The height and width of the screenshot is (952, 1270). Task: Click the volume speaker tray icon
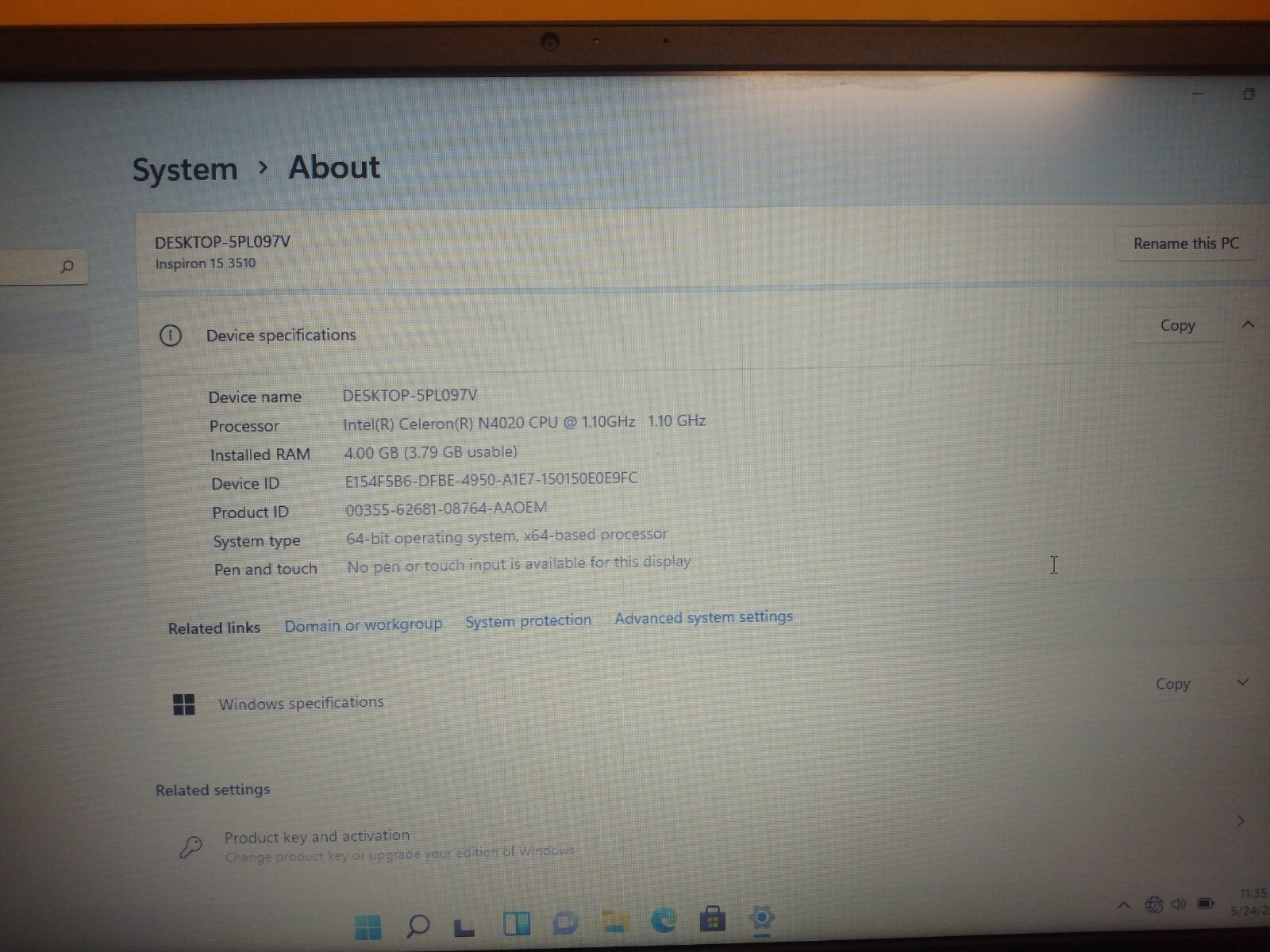point(1179,904)
